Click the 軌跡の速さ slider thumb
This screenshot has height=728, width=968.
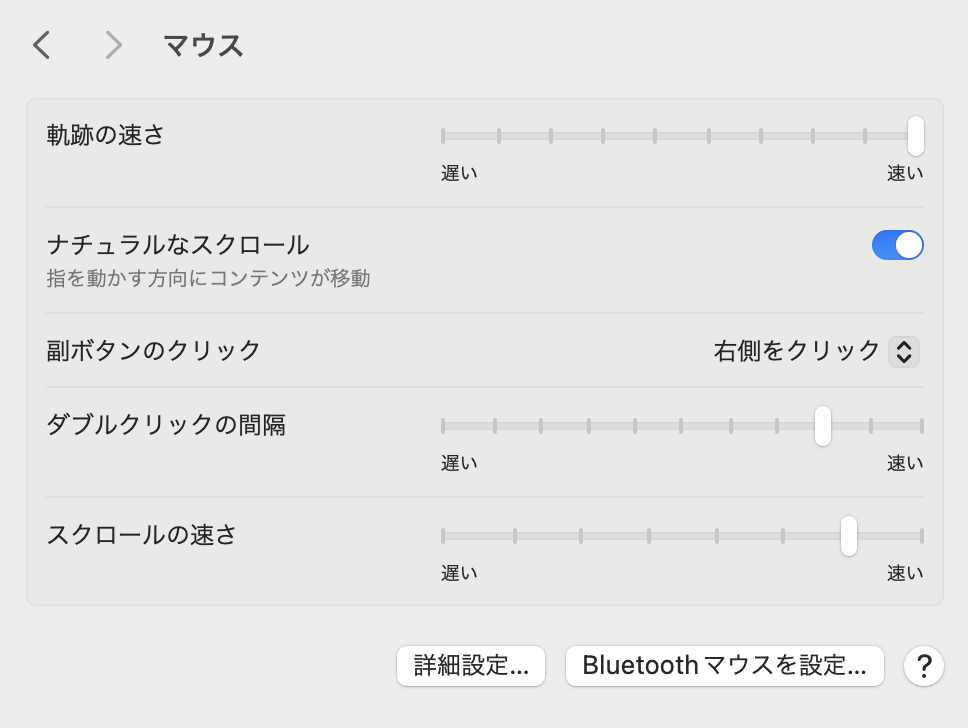[915, 135]
